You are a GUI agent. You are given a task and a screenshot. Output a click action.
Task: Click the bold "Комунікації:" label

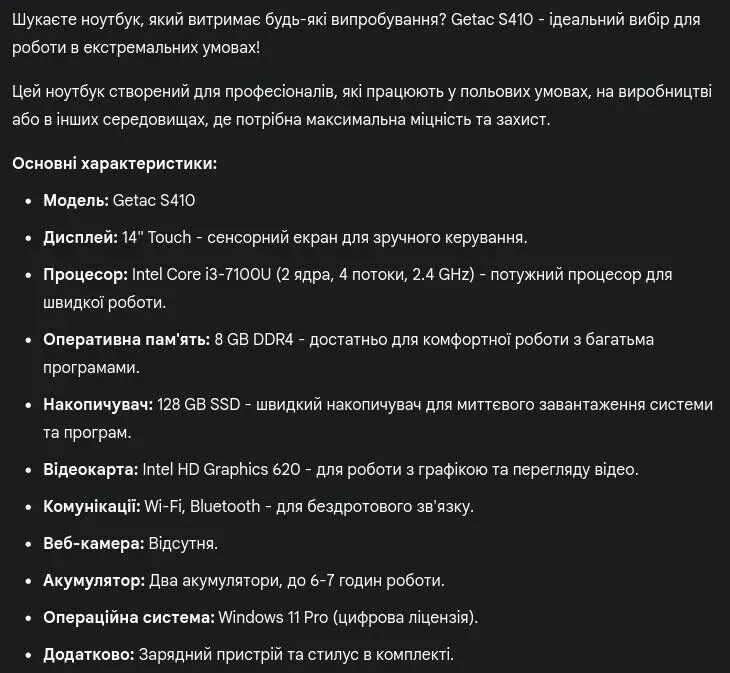(91, 506)
